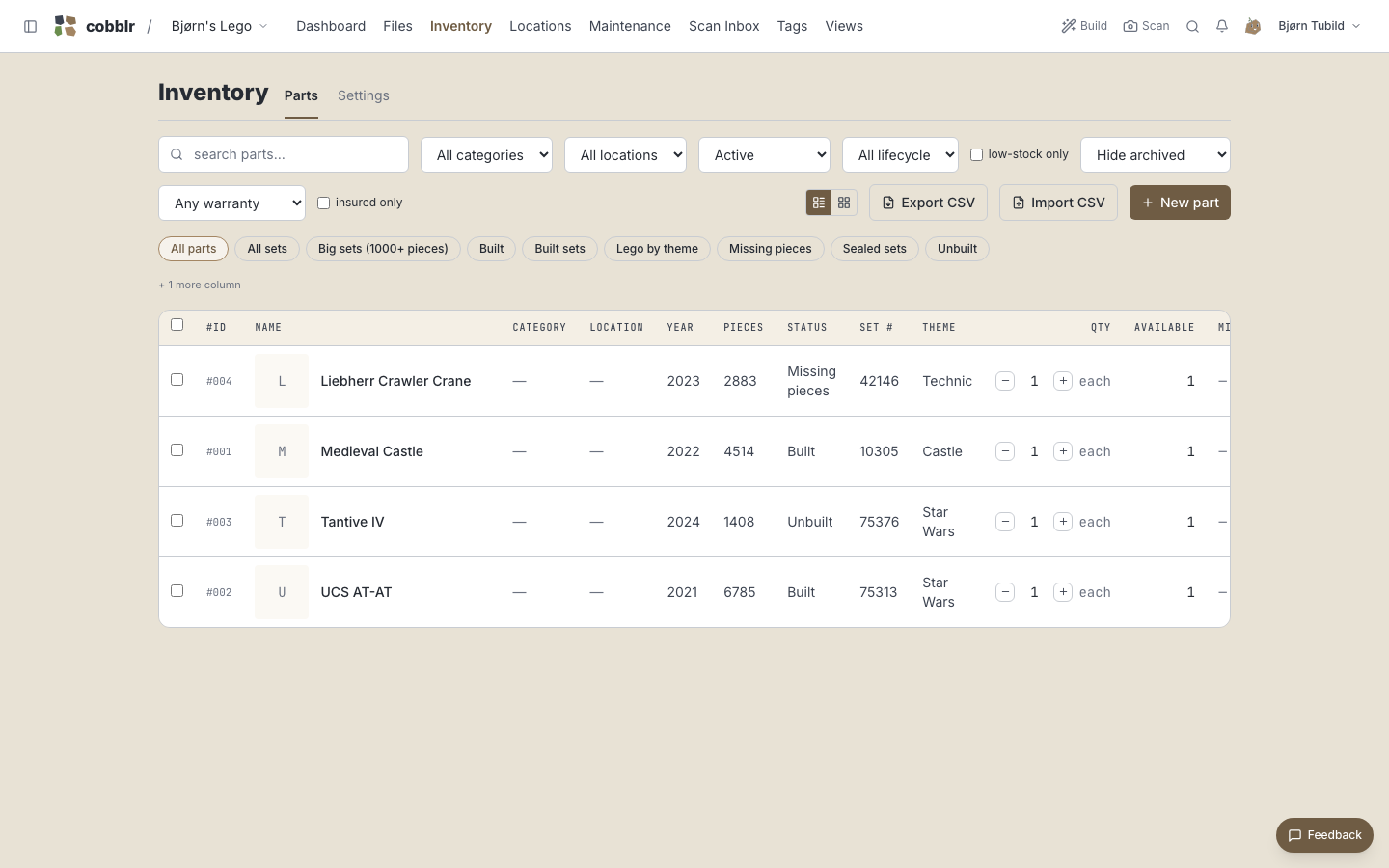
Task: Open the All lifecycle dropdown
Action: [x=900, y=154]
